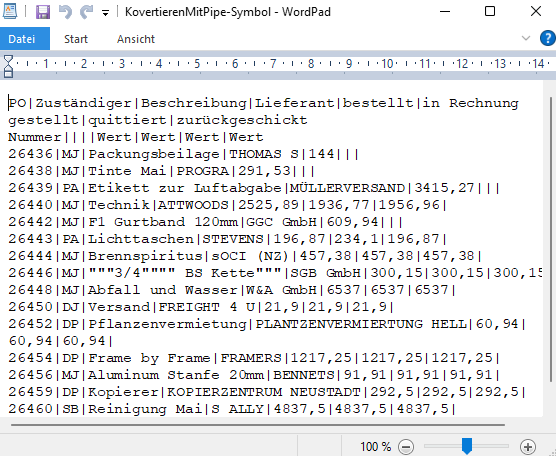This screenshot has height=456, width=556.
Task: Zoom out with the minus button
Action: coord(406,447)
